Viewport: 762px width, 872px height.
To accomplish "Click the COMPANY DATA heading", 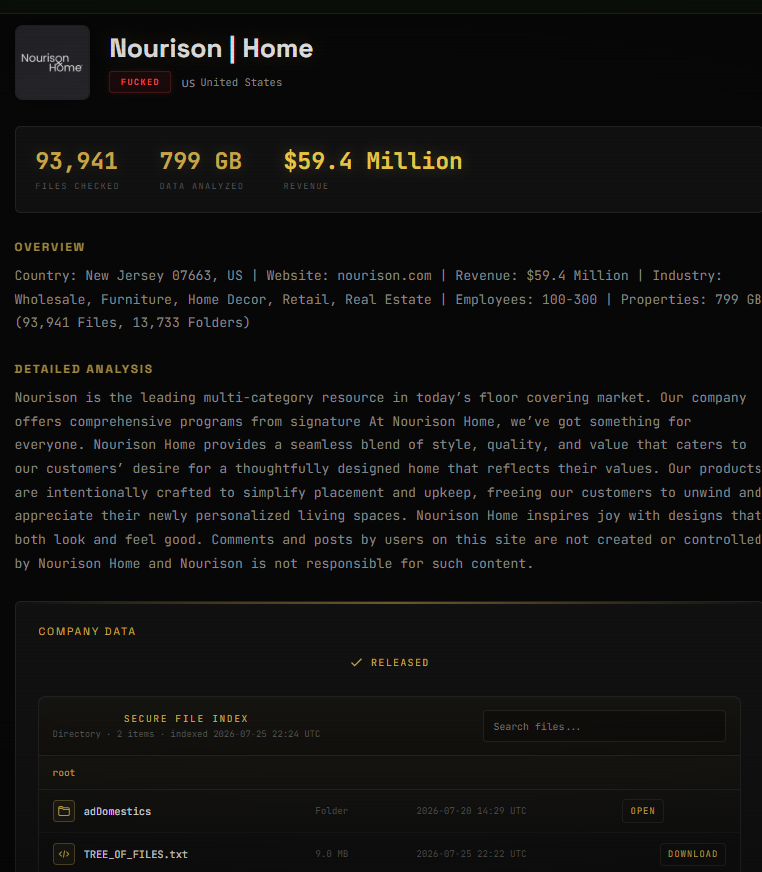I will [87, 631].
